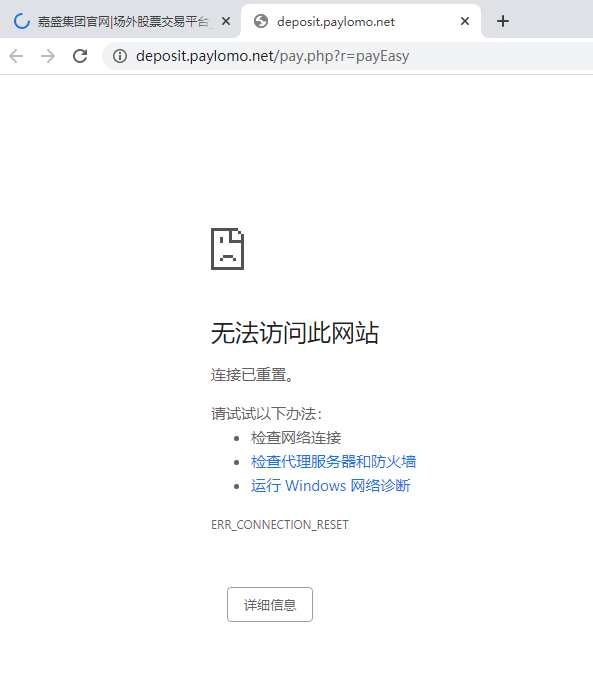
Task: Close the 嘉盛集团官网 tab
Action: pos(226,21)
